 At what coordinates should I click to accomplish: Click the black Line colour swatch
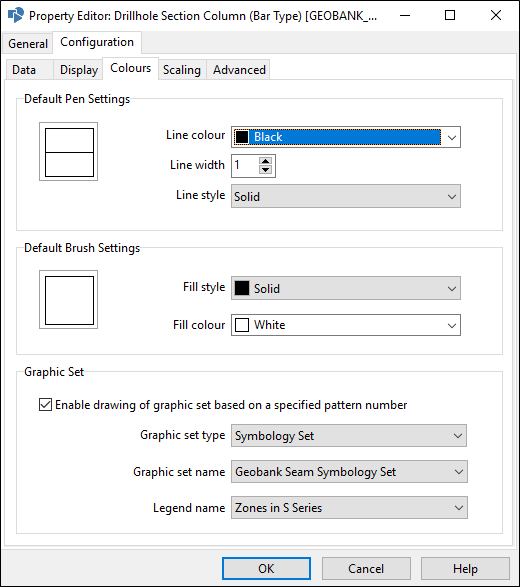(242, 137)
